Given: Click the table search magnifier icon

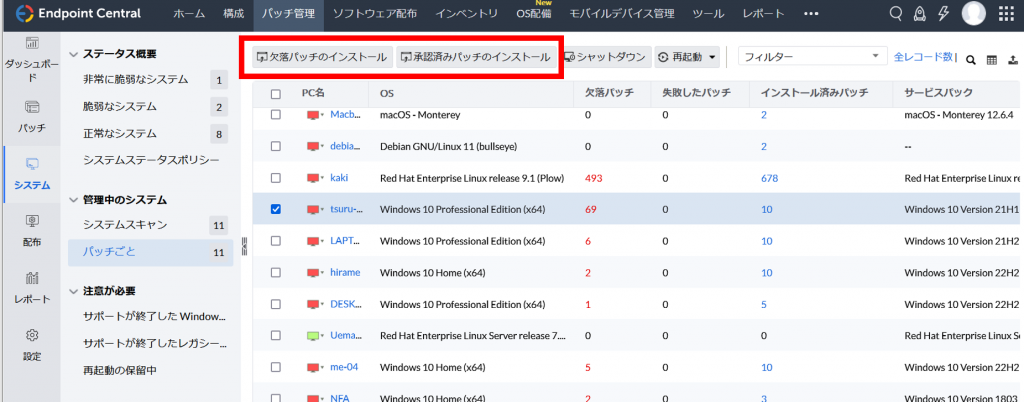Looking at the screenshot, I should pos(971,60).
